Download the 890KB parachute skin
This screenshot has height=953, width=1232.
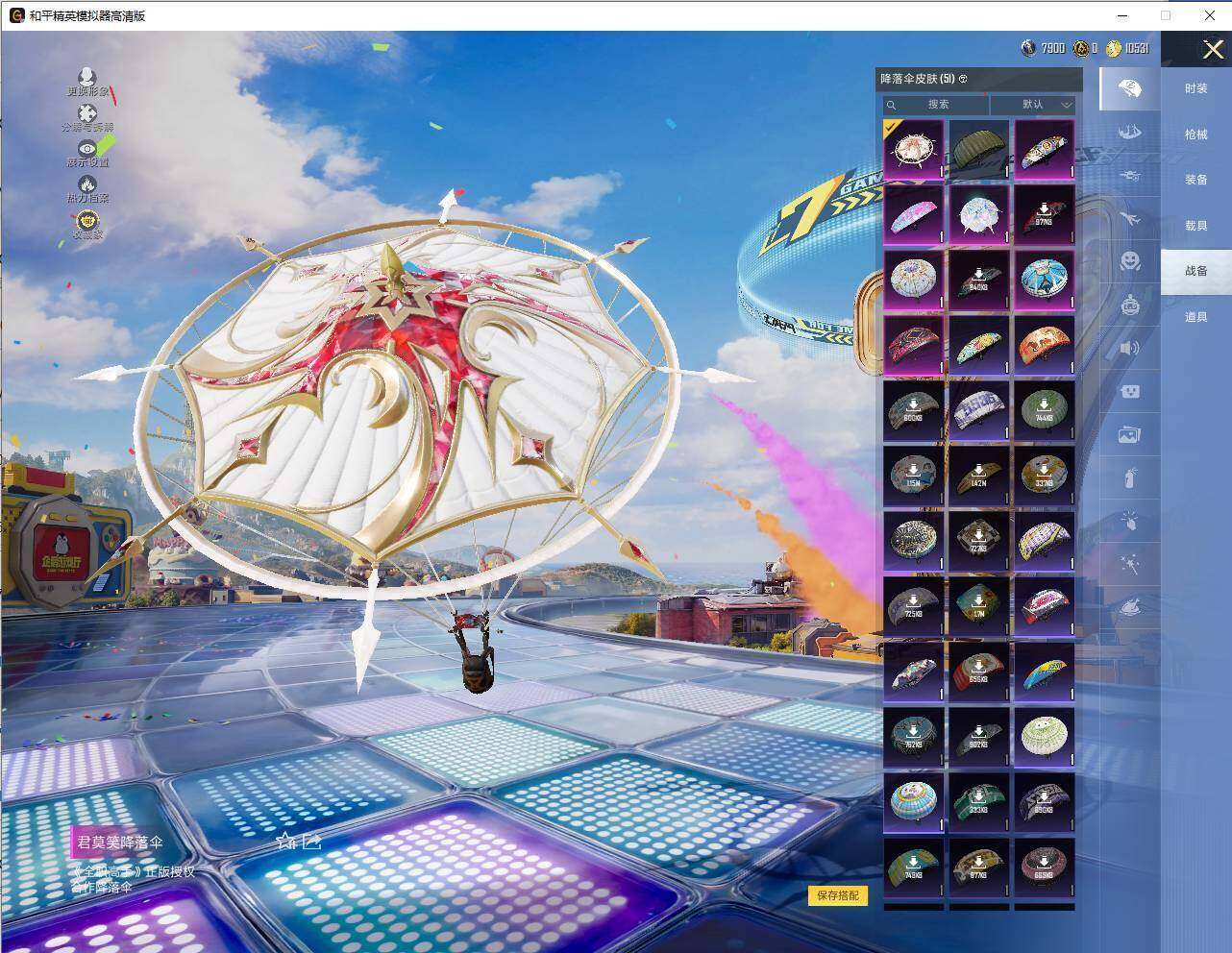click(1045, 802)
